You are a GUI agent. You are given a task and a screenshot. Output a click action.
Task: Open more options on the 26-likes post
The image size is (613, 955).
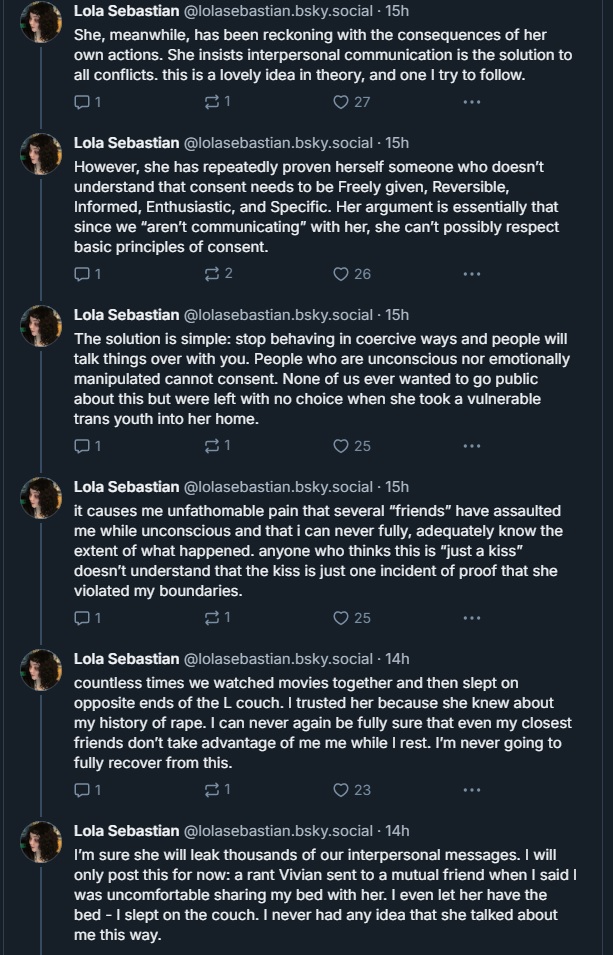tap(471, 273)
